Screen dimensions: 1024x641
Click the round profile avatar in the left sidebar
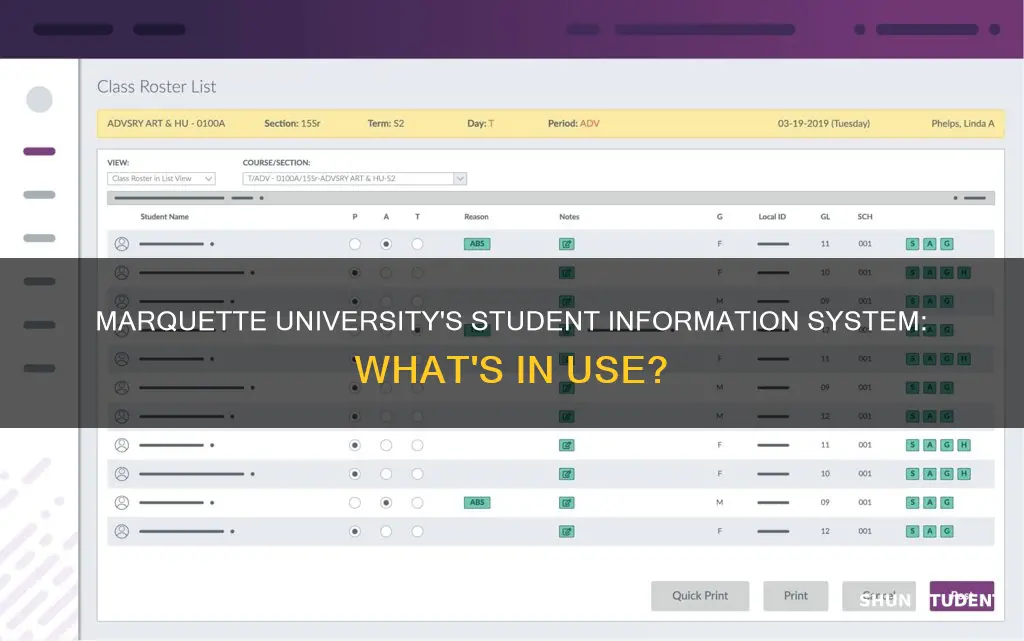click(x=39, y=100)
